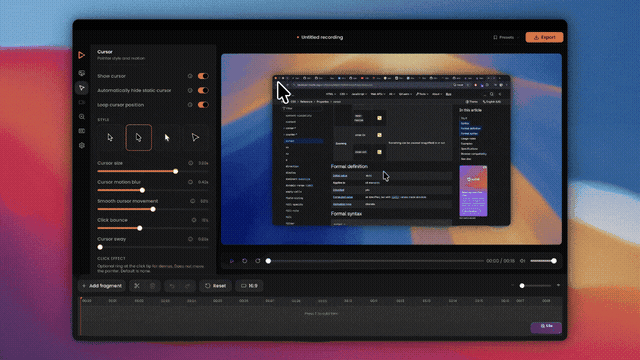Image resolution: width=640 pixels, height=360 pixels.
Task: Open the camera panel from the sidebar
Action: coord(82,102)
